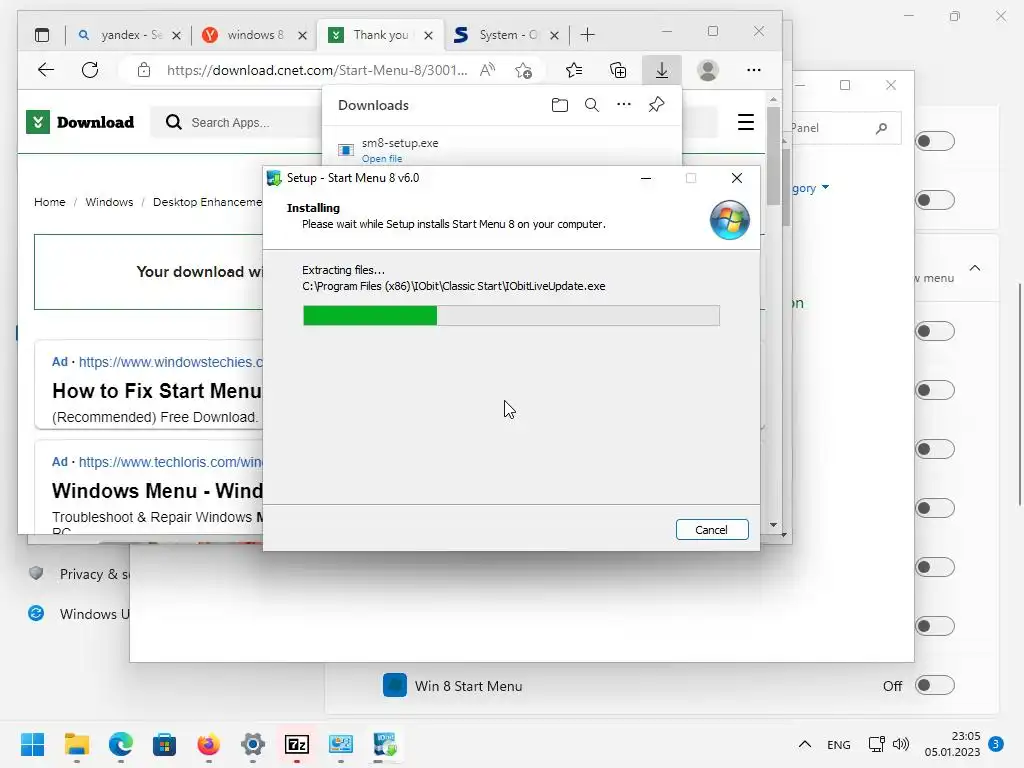Open Firefox from taskbar

pyautogui.click(x=208, y=744)
